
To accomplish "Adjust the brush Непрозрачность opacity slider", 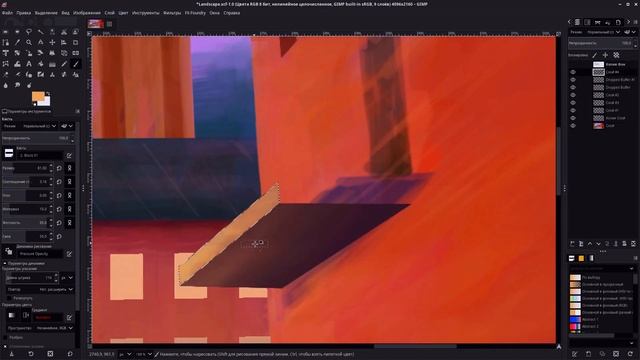I will pos(38,138).
